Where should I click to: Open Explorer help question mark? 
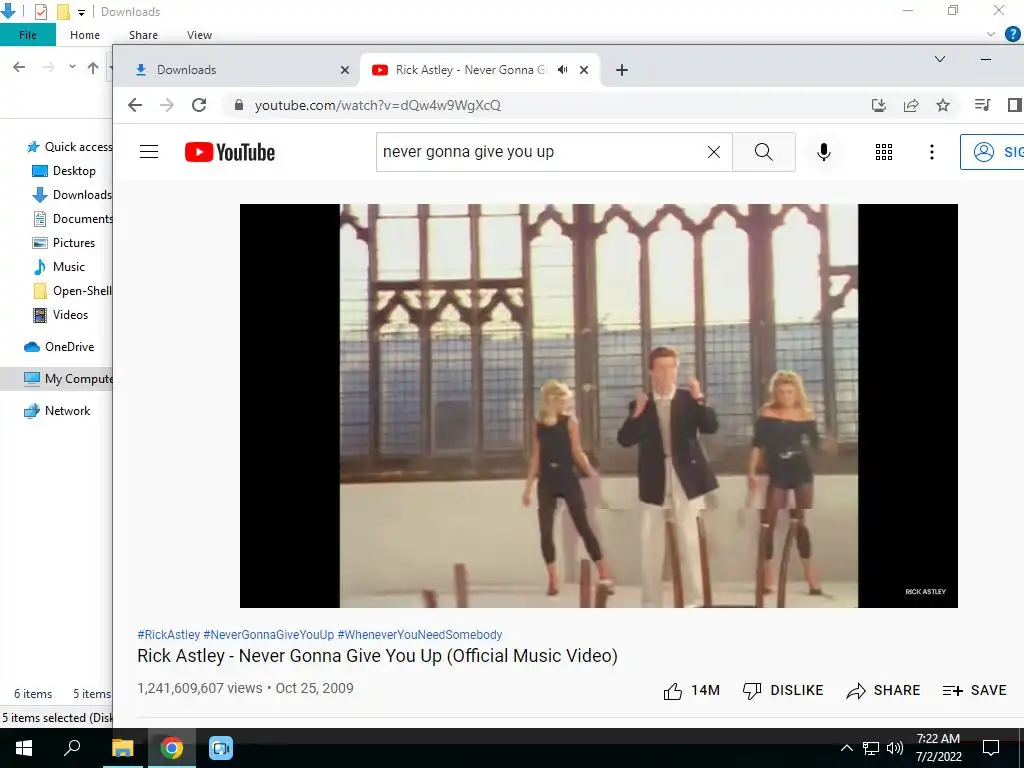click(1013, 34)
